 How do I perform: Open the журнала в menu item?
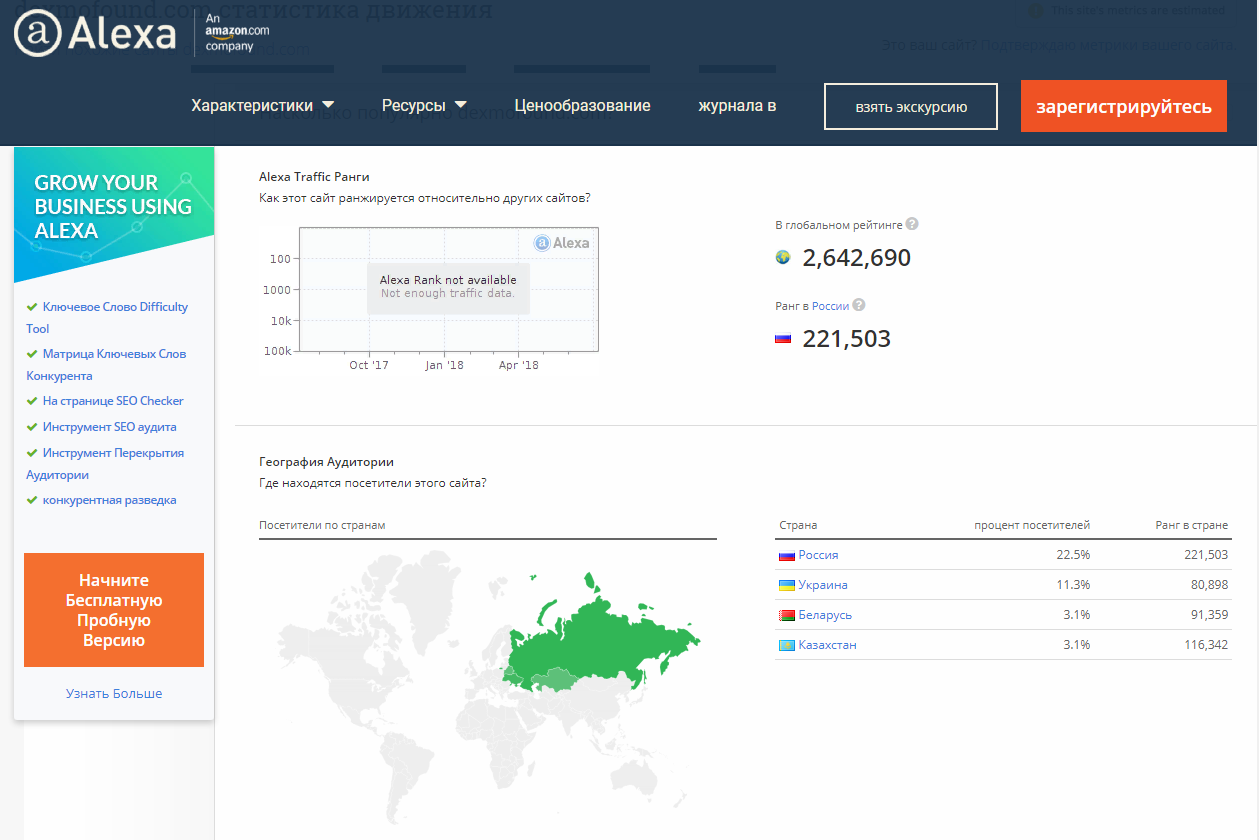coord(737,106)
